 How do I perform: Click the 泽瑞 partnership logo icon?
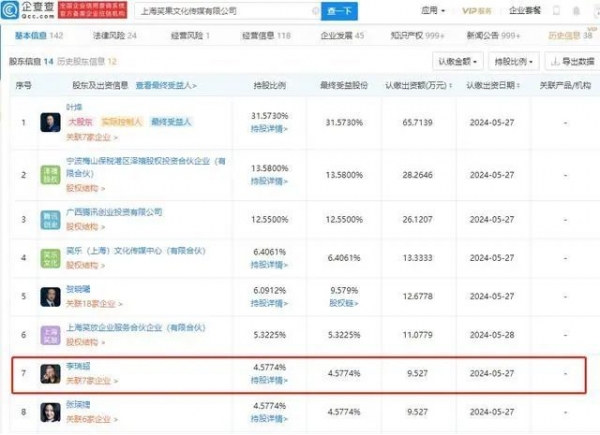(49, 170)
